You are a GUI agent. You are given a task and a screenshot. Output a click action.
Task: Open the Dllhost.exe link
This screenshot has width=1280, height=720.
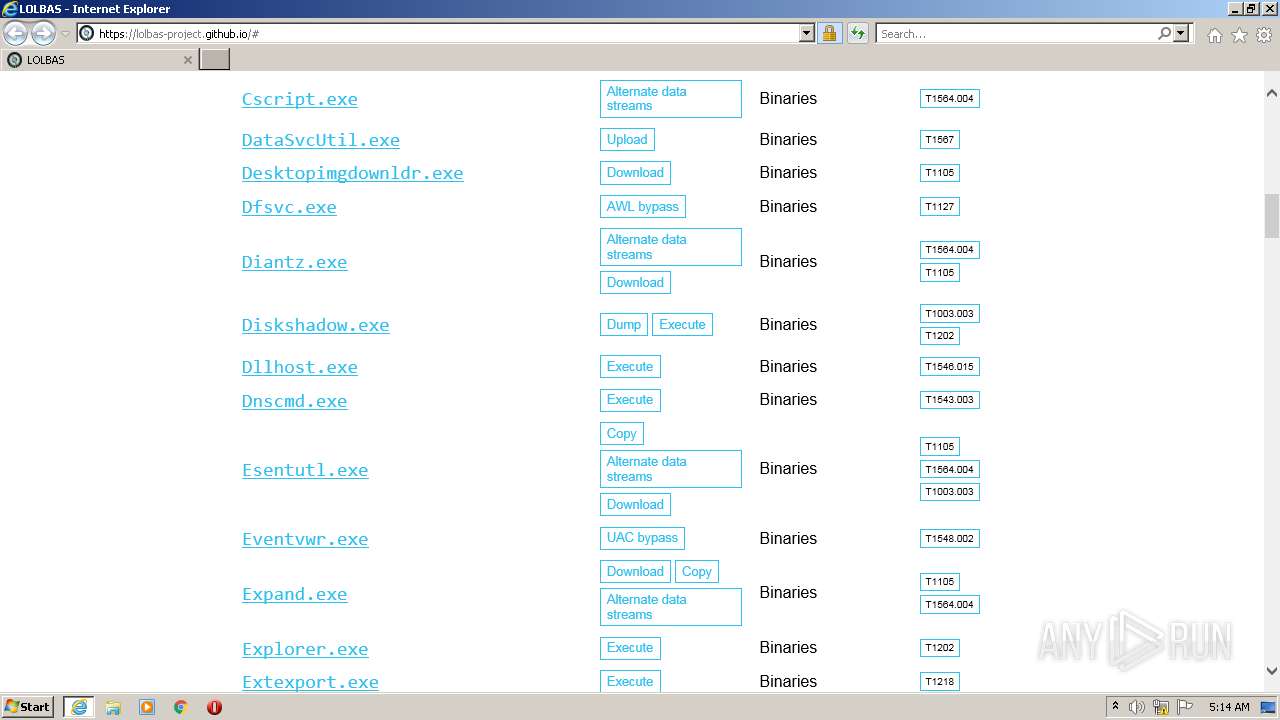pos(299,367)
